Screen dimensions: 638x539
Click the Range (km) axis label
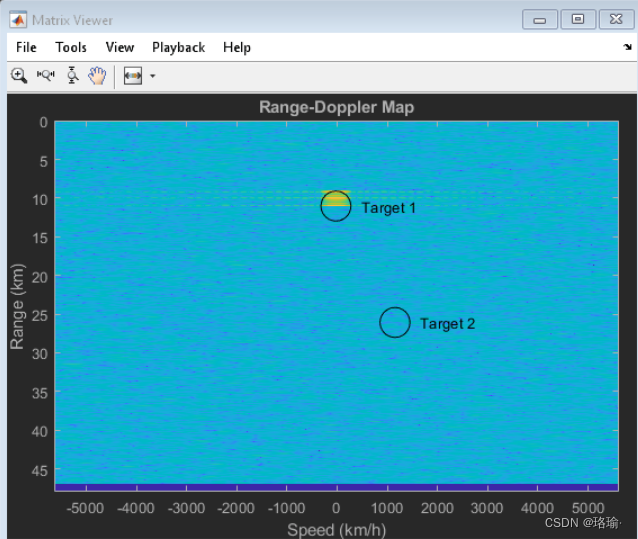[x=17, y=306]
